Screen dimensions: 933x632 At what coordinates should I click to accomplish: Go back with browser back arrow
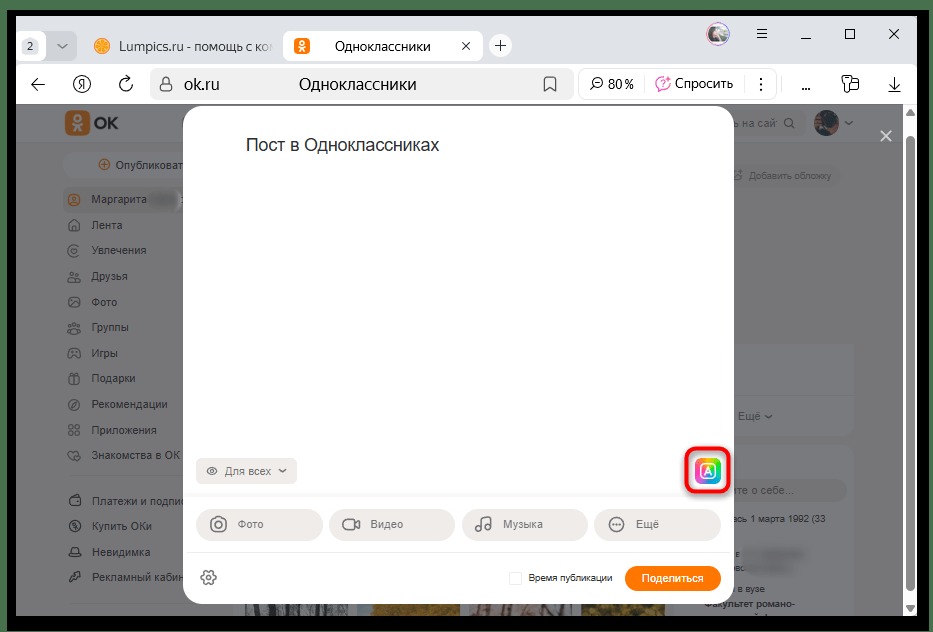(38, 85)
